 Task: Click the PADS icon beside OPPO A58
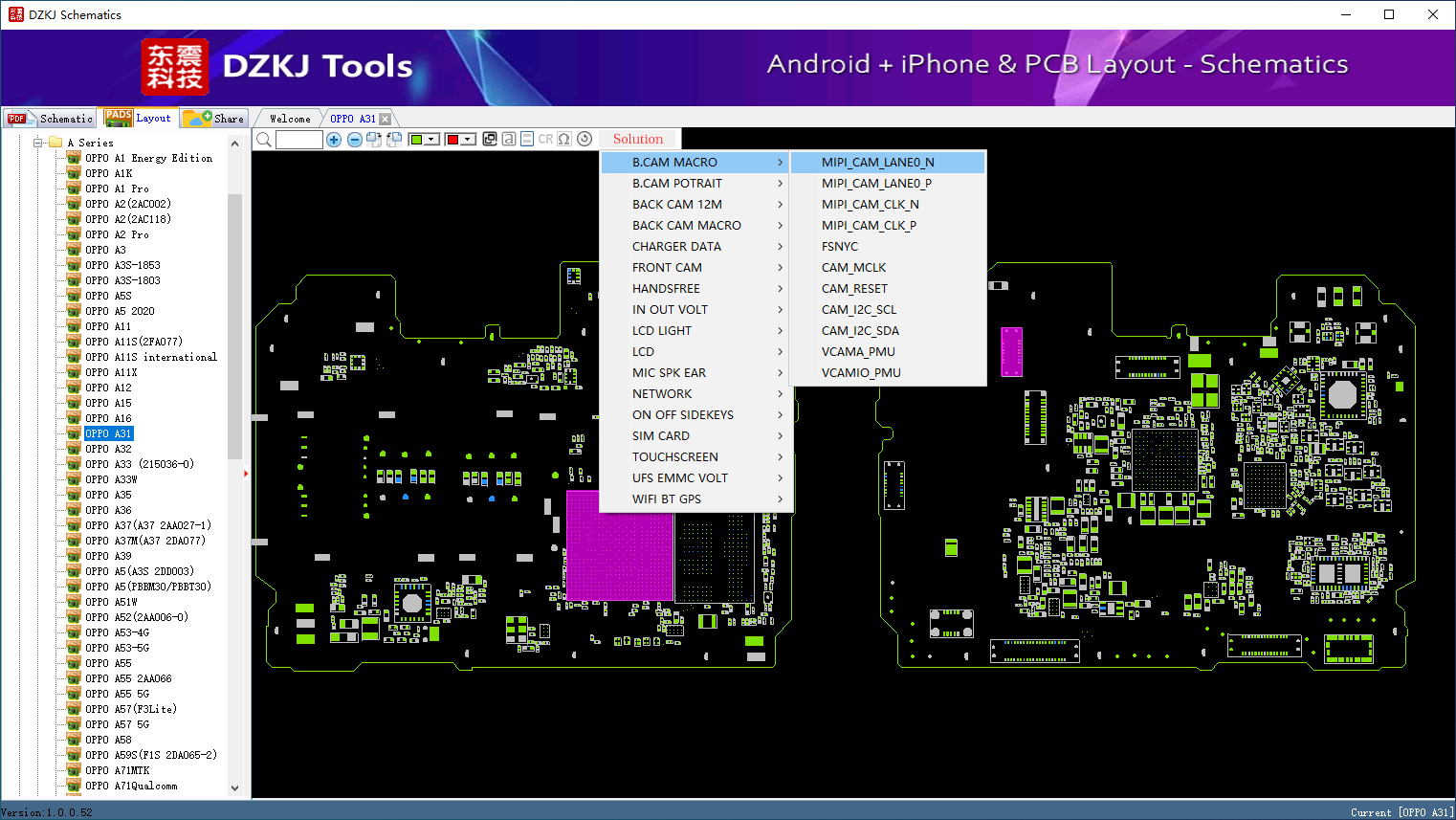pyautogui.click(x=74, y=740)
